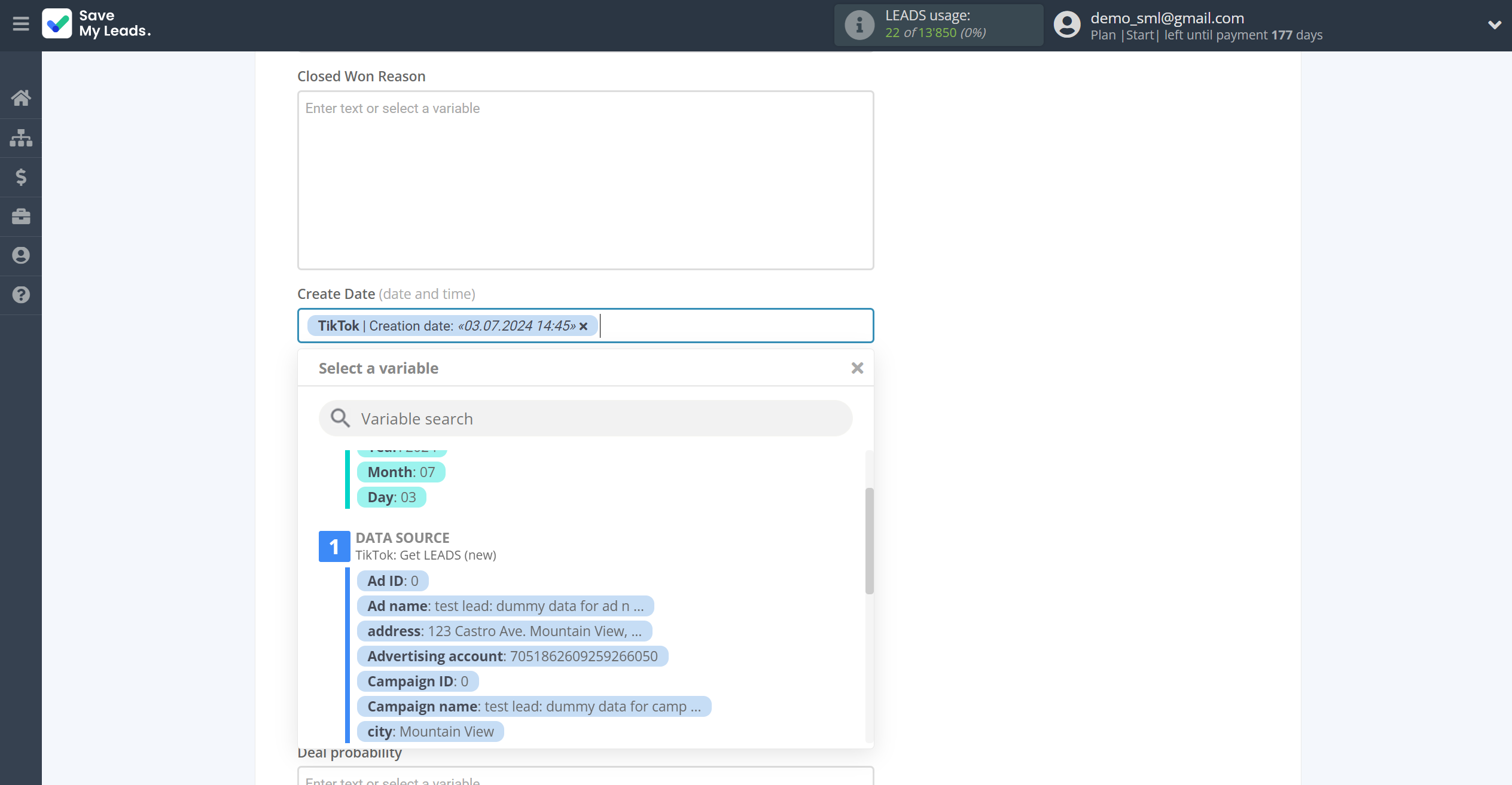Open the hamburger menu
1512x785 pixels.
[x=21, y=24]
